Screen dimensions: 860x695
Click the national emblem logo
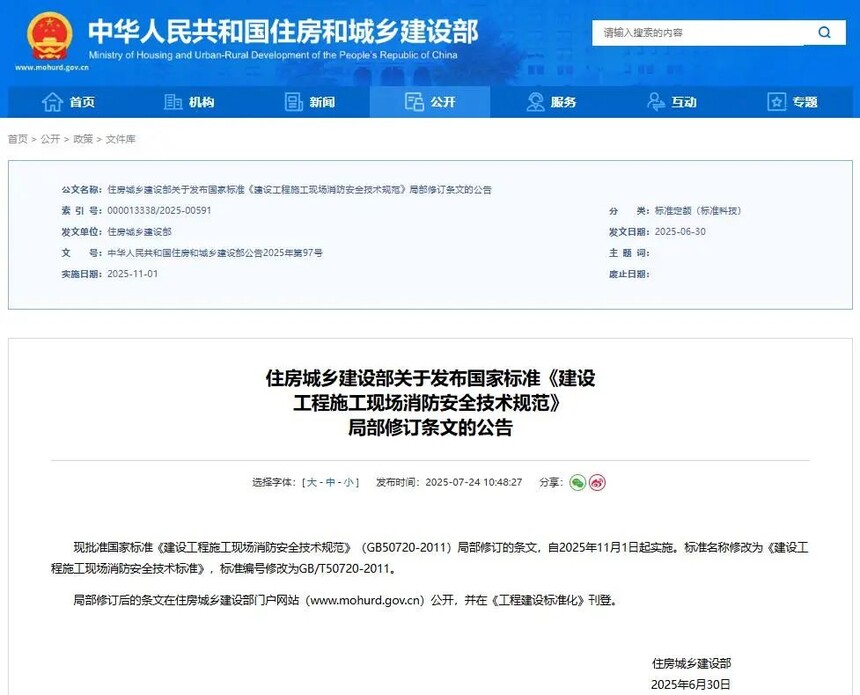49,36
